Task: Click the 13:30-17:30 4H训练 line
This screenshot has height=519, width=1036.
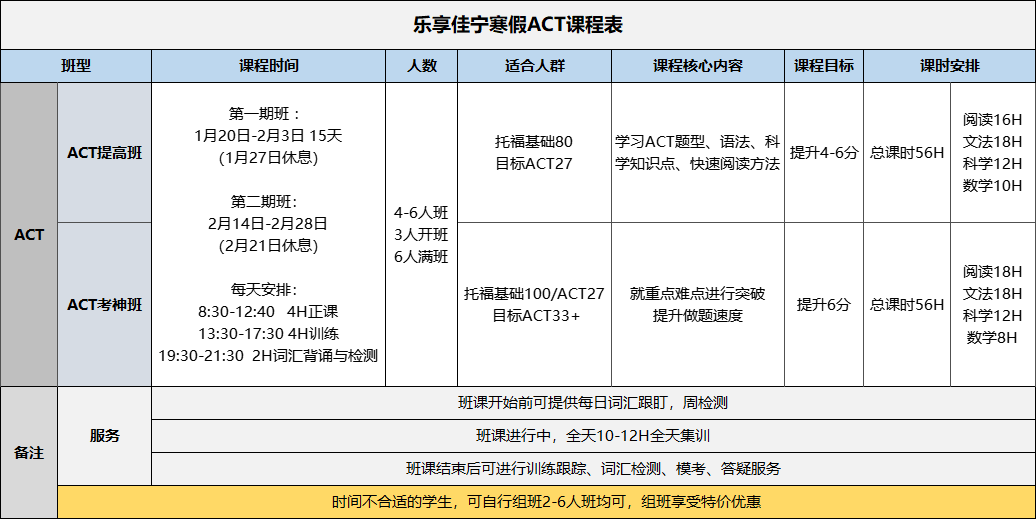Action: 268,333
